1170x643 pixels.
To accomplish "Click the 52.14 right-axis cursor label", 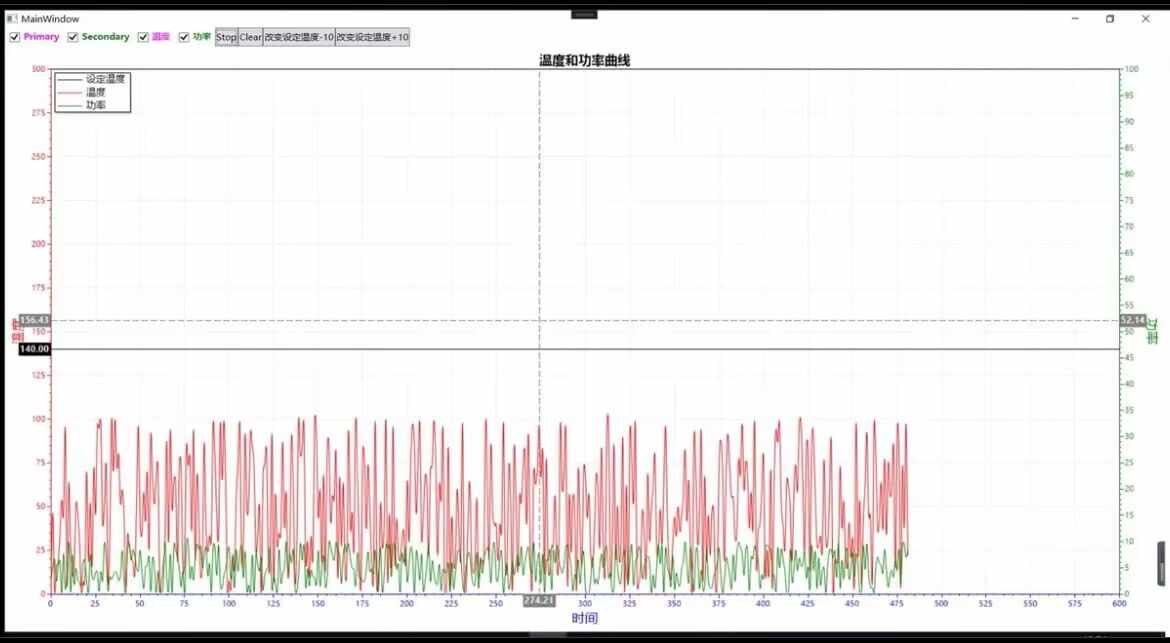I will click(1132, 321).
